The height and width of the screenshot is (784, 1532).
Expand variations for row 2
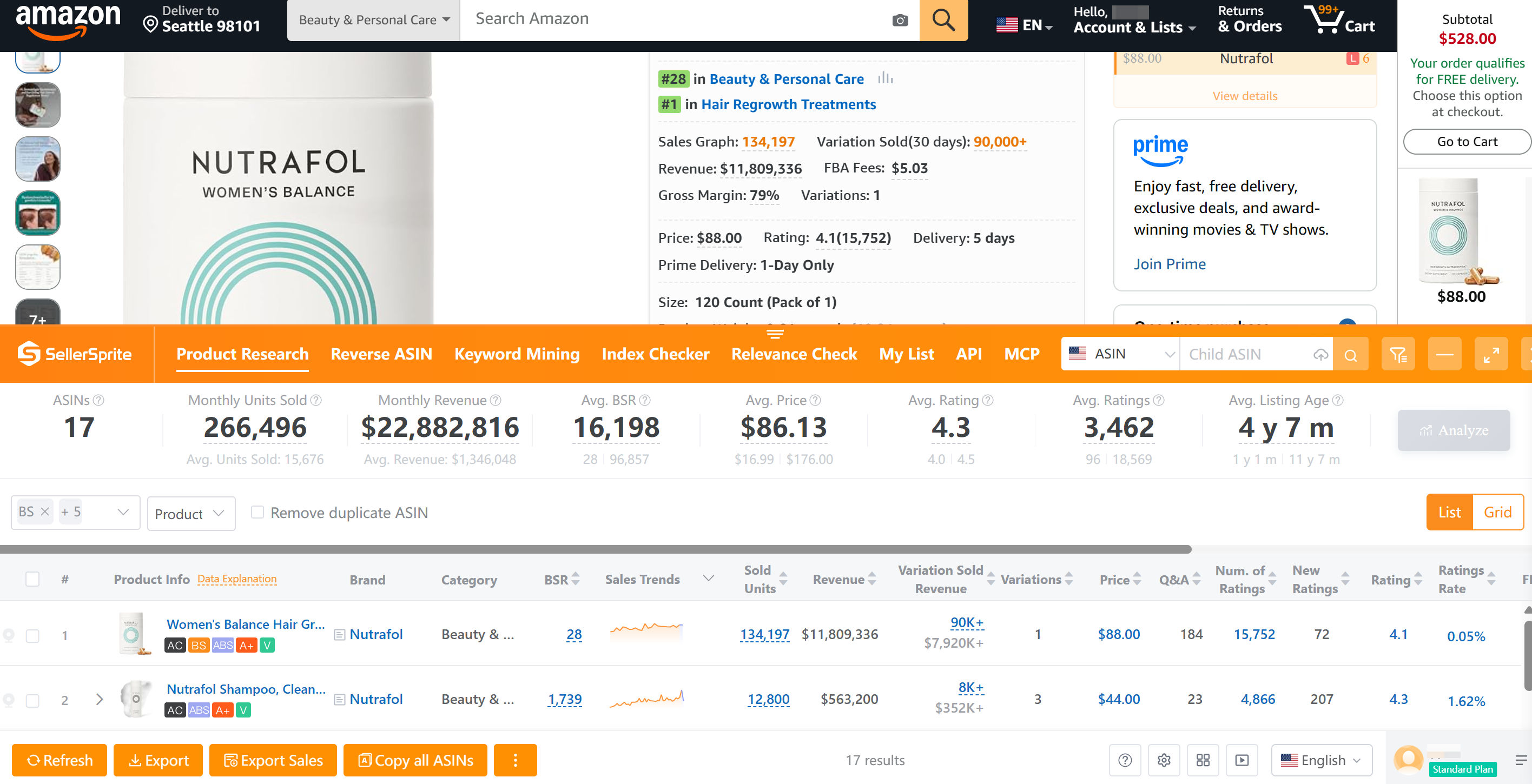[x=100, y=700]
